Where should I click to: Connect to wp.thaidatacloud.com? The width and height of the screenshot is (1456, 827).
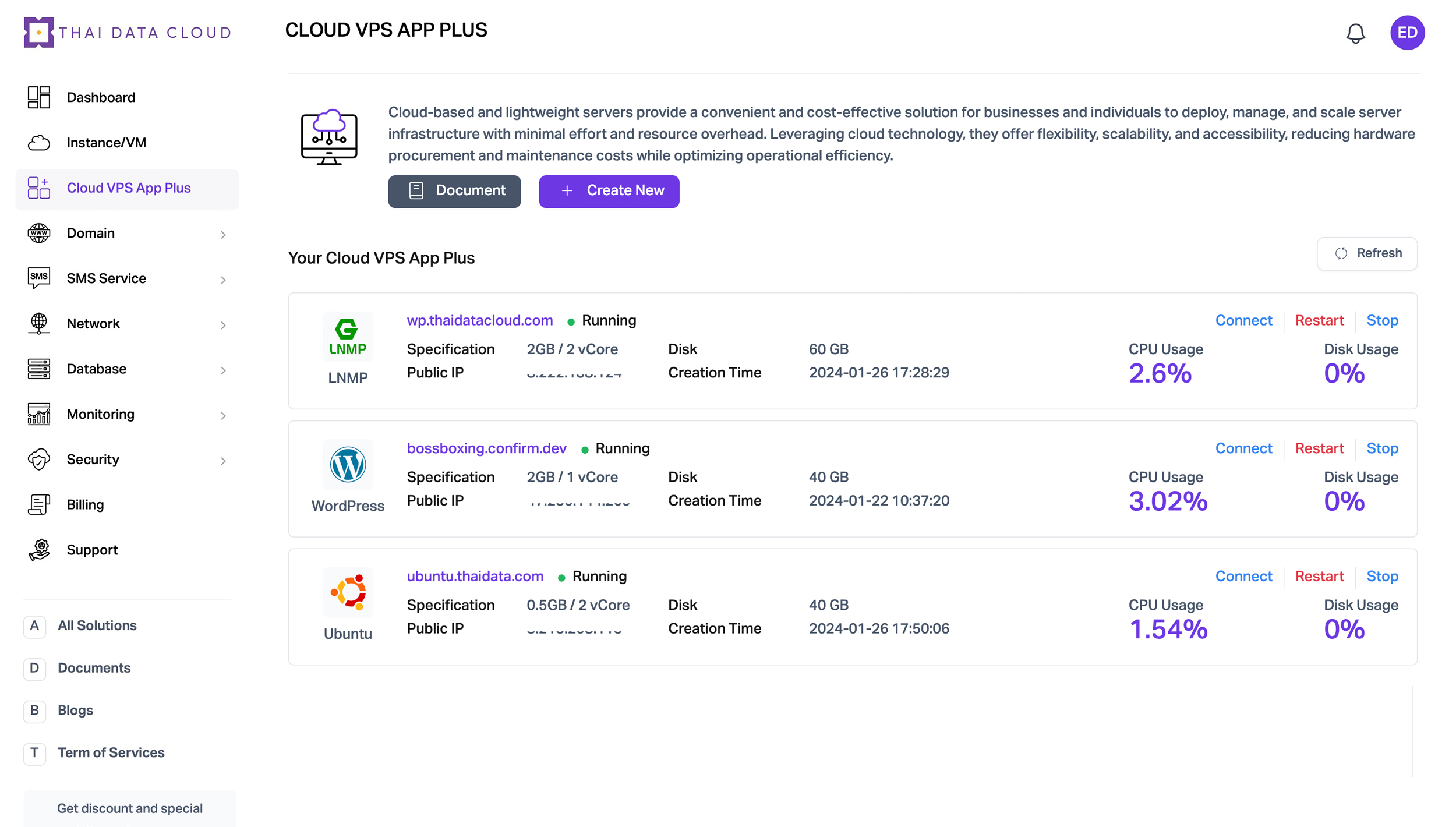pyautogui.click(x=1243, y=320)
